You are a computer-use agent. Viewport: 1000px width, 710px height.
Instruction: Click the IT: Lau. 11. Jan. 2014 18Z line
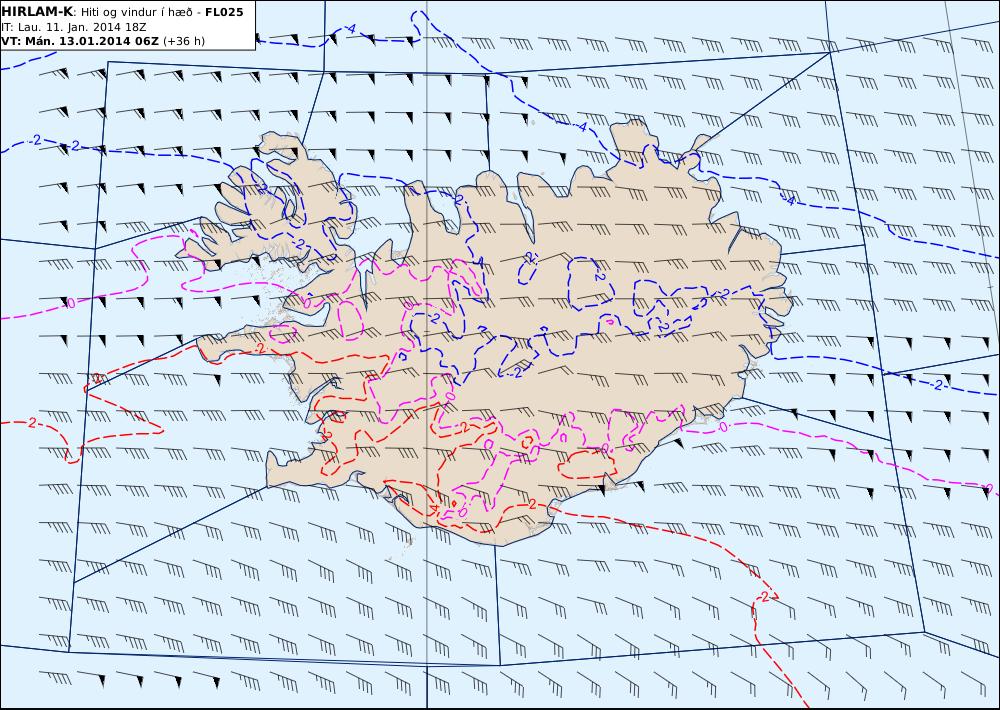(x=74, y=27)
